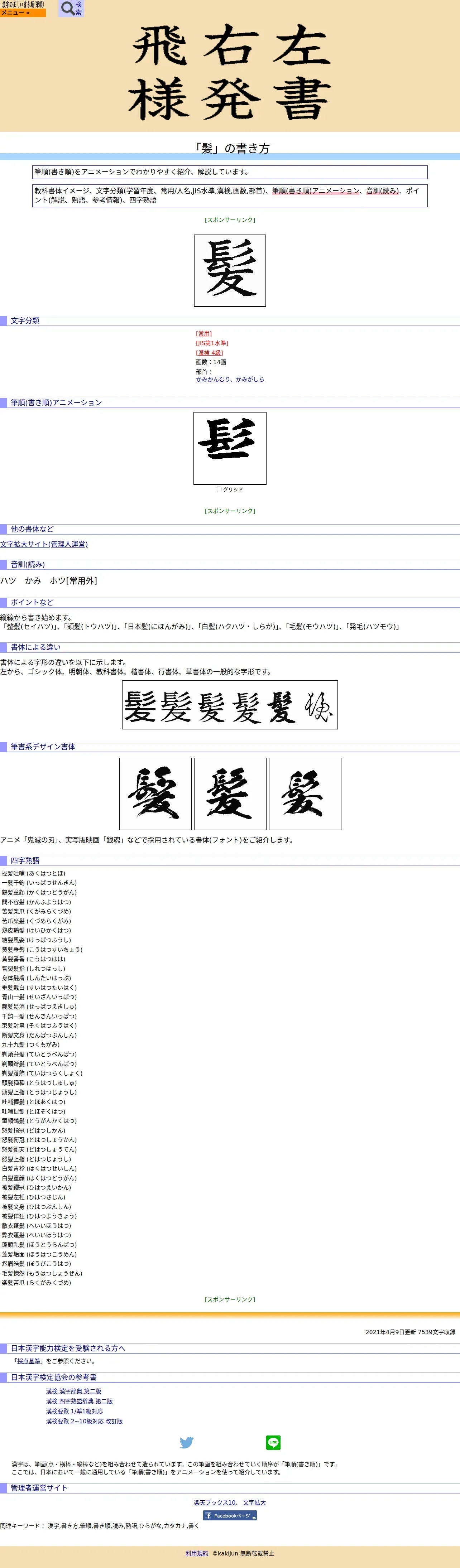Select 九十九髪 (つくもがみ) entry
The width and height of the screenshot is (460, 1568).
(30, 1044)
